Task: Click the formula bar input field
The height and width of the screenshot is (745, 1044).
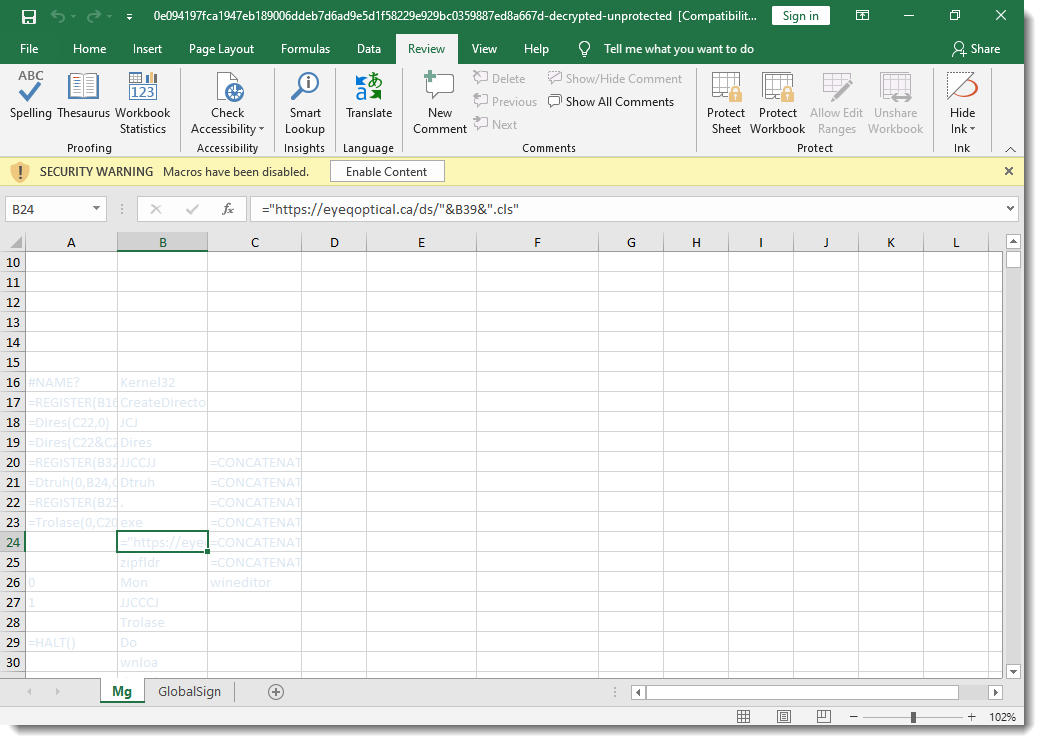Action: pos(630,209)
